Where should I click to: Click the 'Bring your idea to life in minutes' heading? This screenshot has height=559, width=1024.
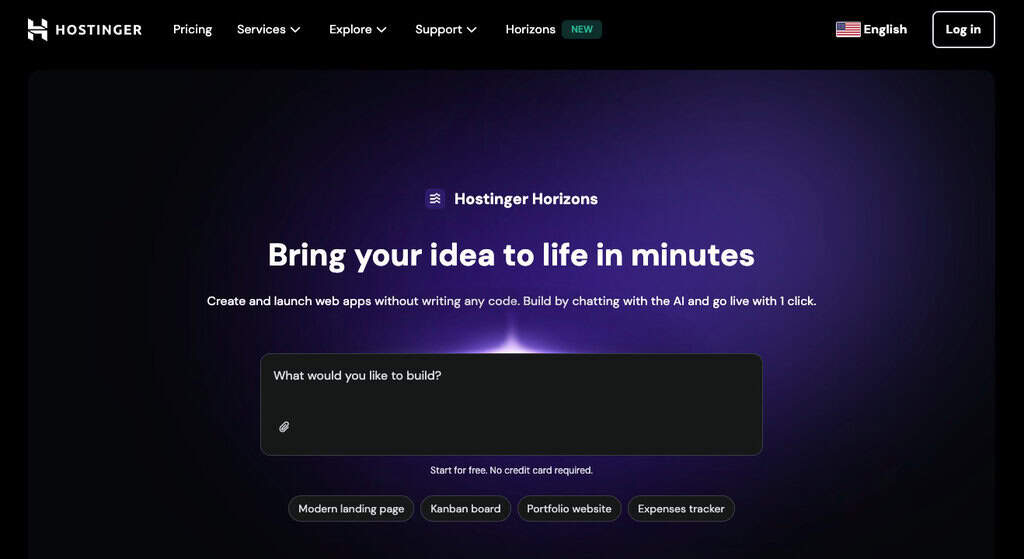pos(511,255)
